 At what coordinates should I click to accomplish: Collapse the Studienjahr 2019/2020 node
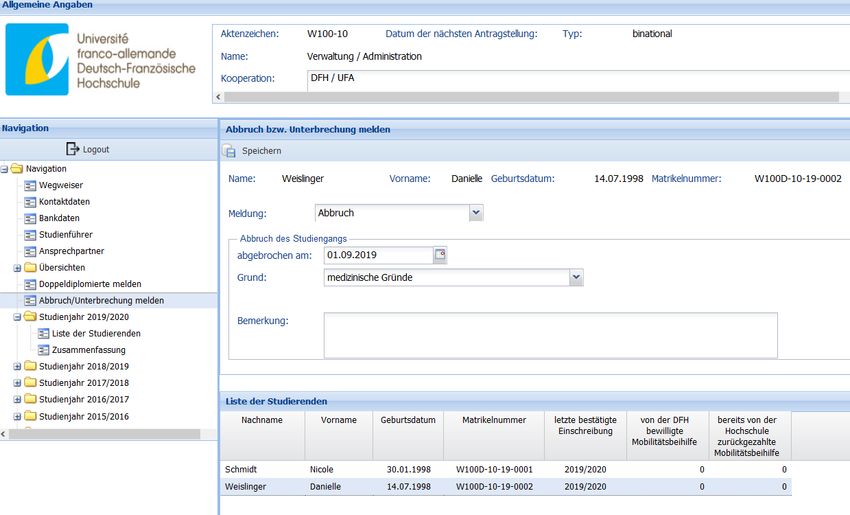(x=17, y=317)
